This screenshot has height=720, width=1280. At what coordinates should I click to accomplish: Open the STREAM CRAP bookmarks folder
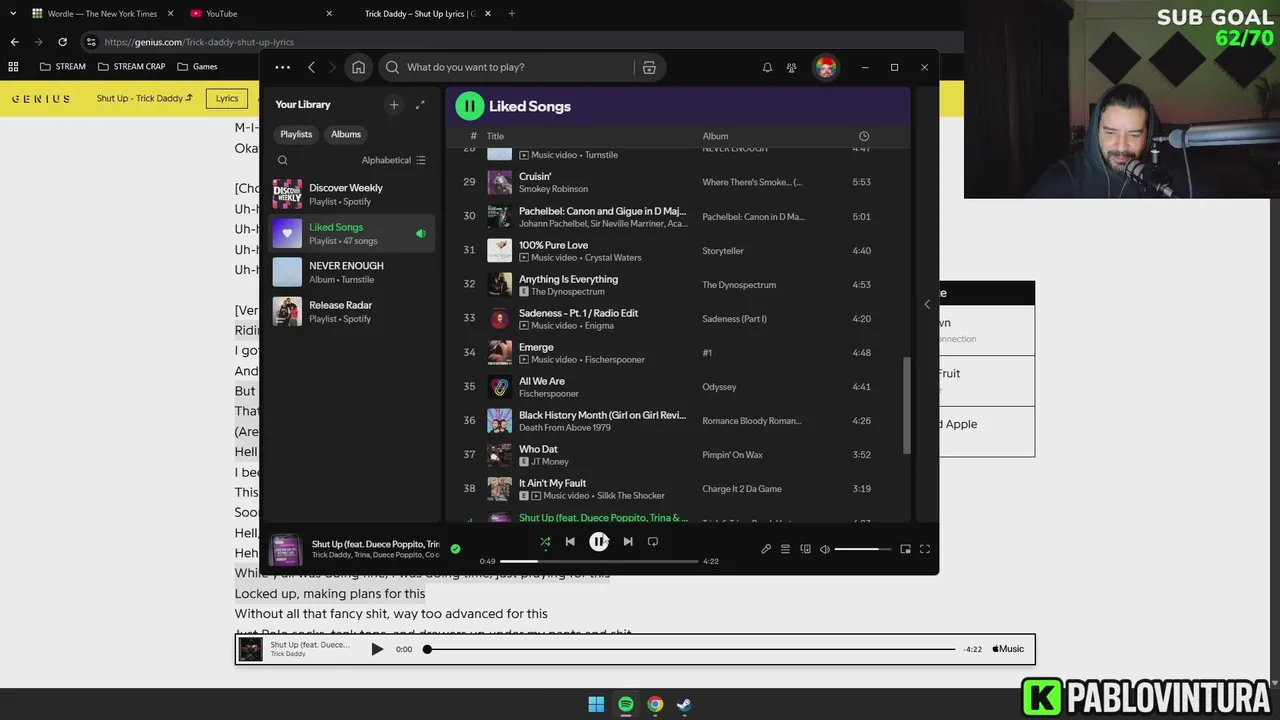(132, 67)
